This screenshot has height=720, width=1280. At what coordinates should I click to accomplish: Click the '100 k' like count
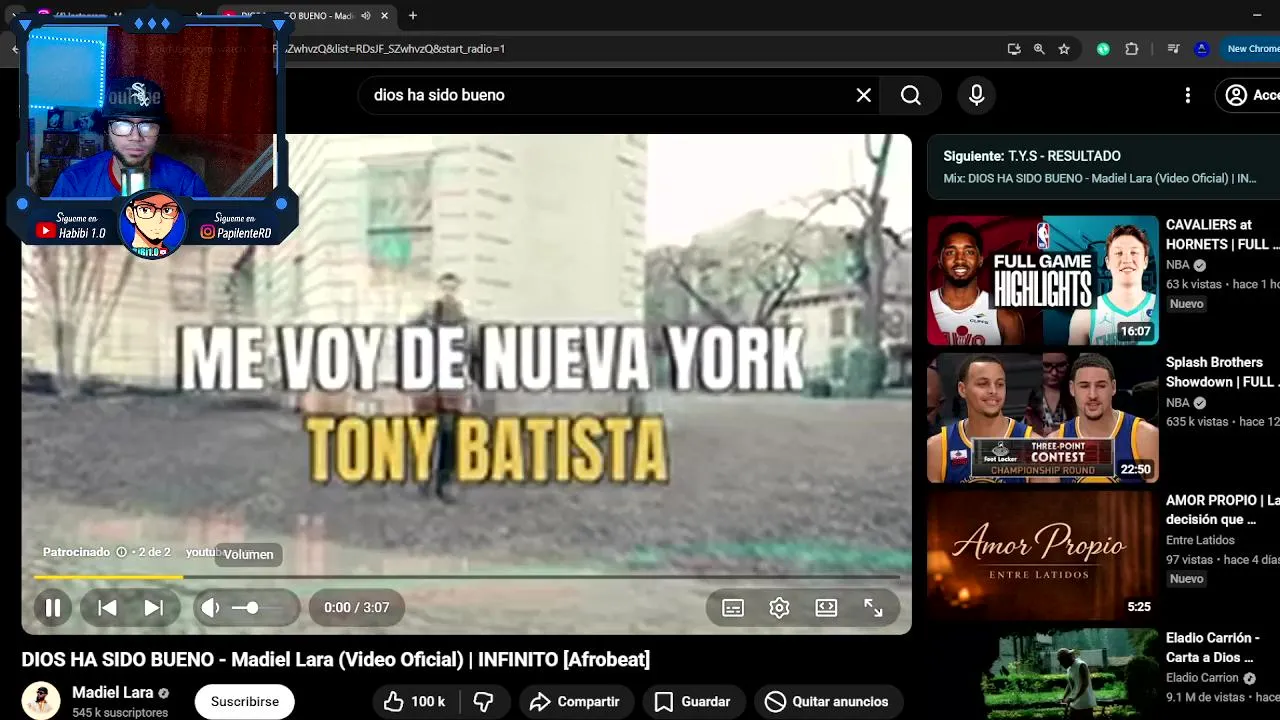(x=428, y=701)
